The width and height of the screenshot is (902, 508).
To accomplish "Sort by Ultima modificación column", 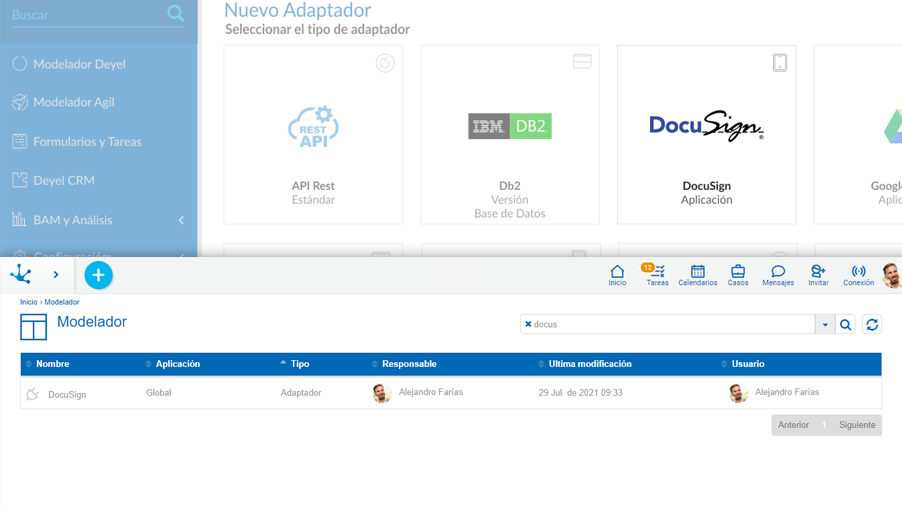I will click(x=590, y=364).
